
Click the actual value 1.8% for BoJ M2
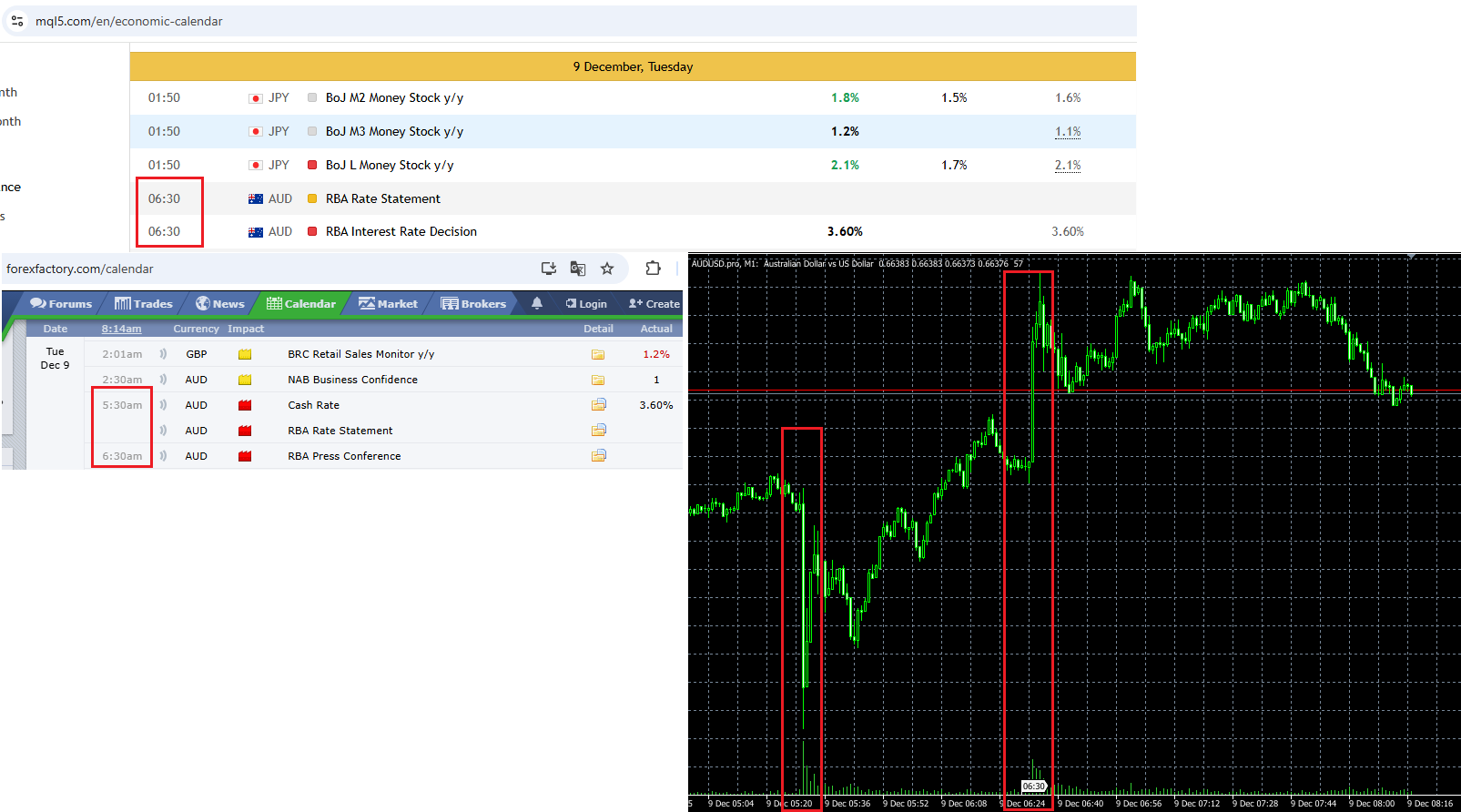point(845,97)
